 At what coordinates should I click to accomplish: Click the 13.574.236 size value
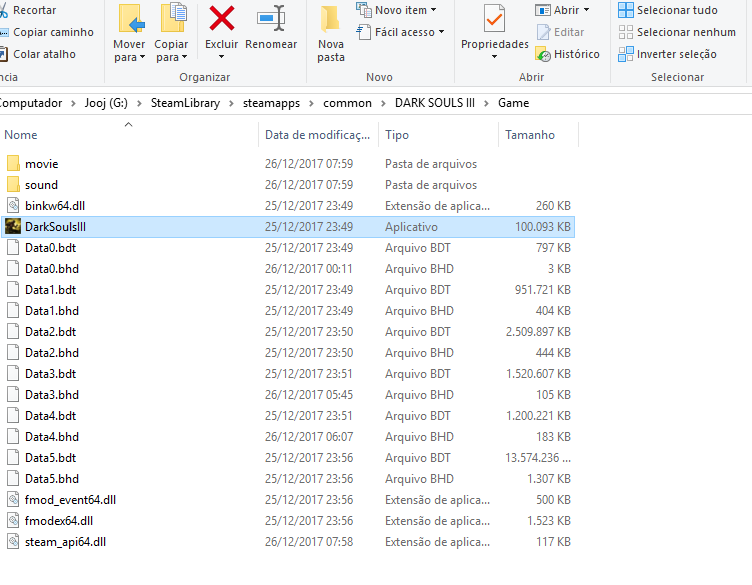point(538,458)
